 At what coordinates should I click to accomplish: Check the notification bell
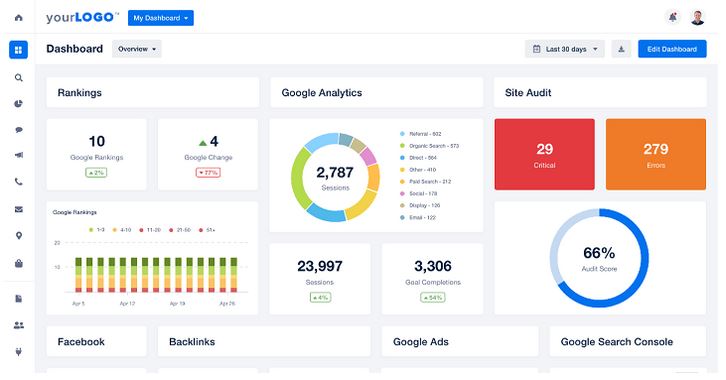pyautogui.click(x=672, y=18)
